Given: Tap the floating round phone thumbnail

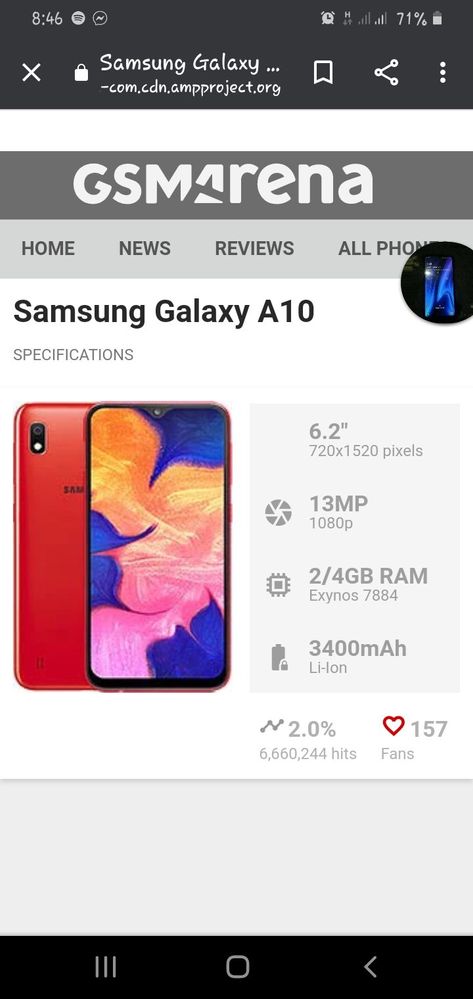Looking at the screenshot, I should (x=439, y=283).
